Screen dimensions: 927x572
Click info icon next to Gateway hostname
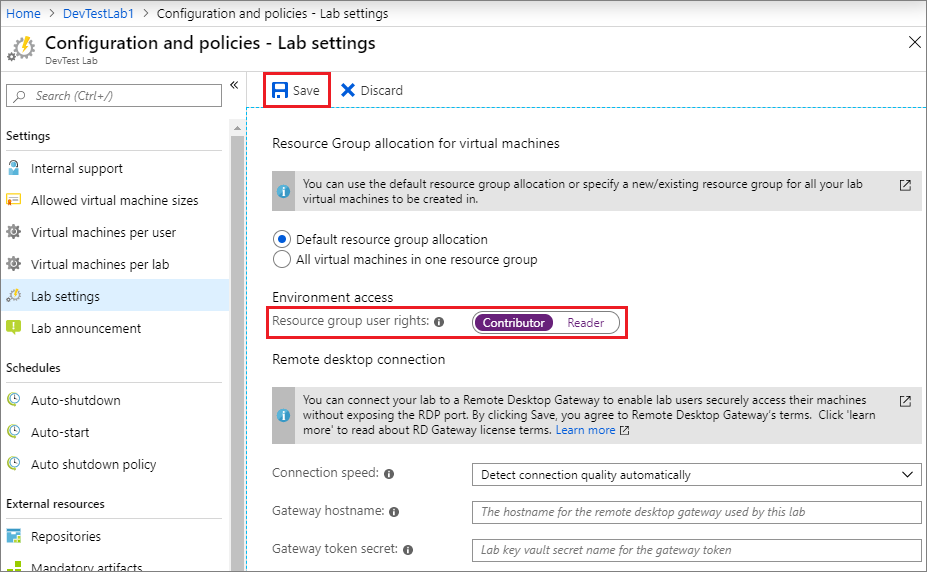[x=394, y=512]
